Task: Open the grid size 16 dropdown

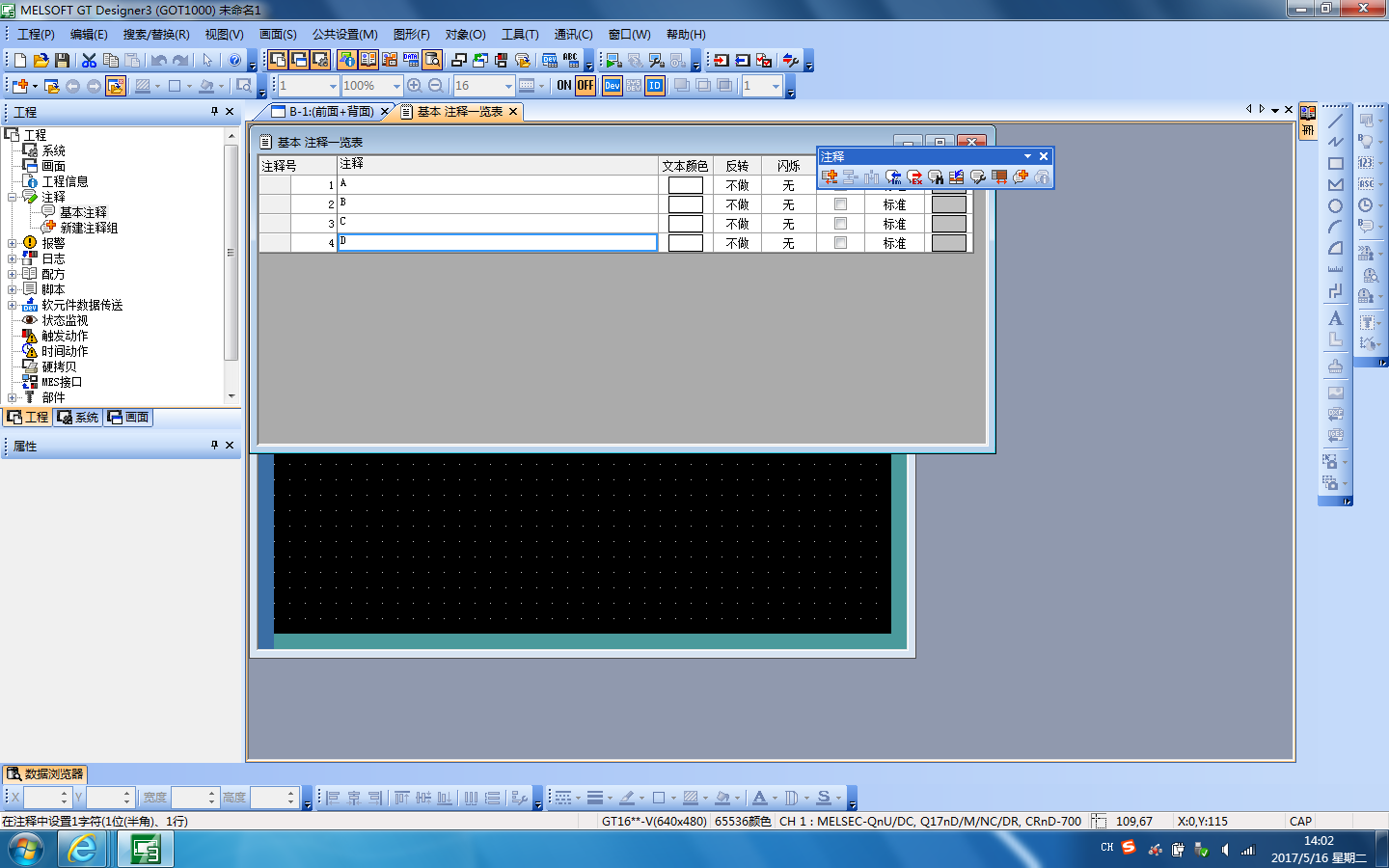Action: click(508, 86)
